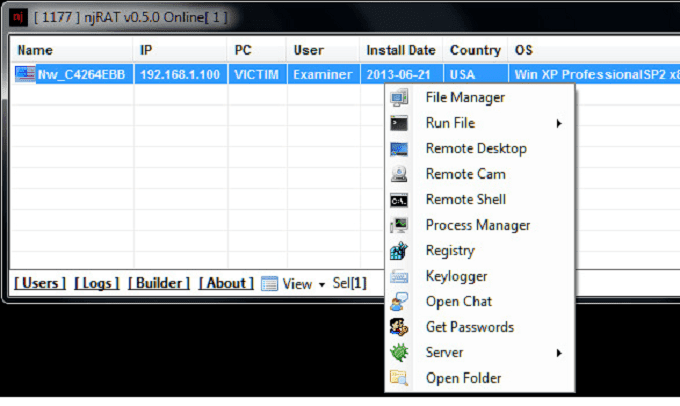Sort by the IP column header

180,50
